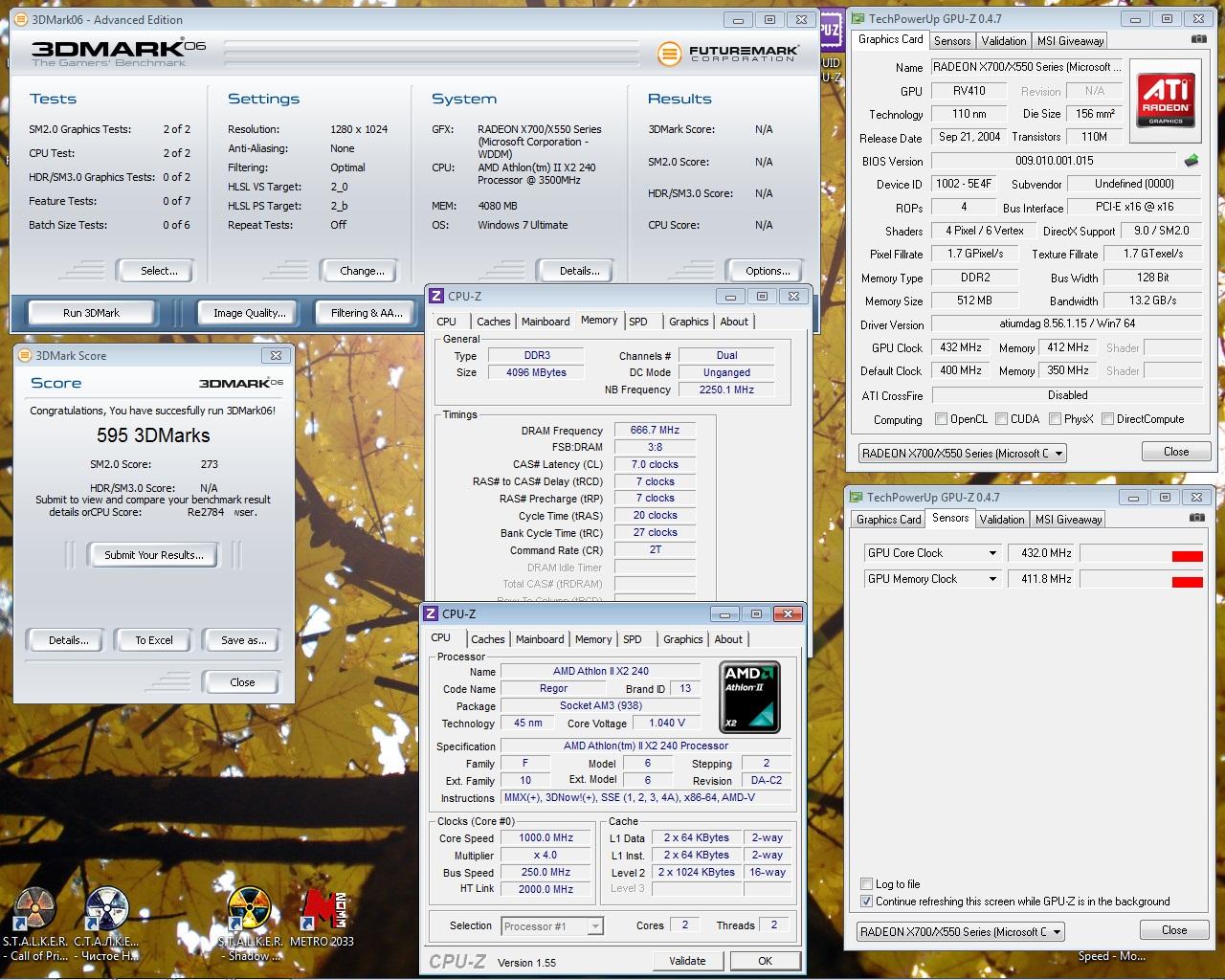The height and width of the screenshot is (980, 1225).
Task: Toggle OpenCL checkbox in GPU-Z
Action: point(941,419)
